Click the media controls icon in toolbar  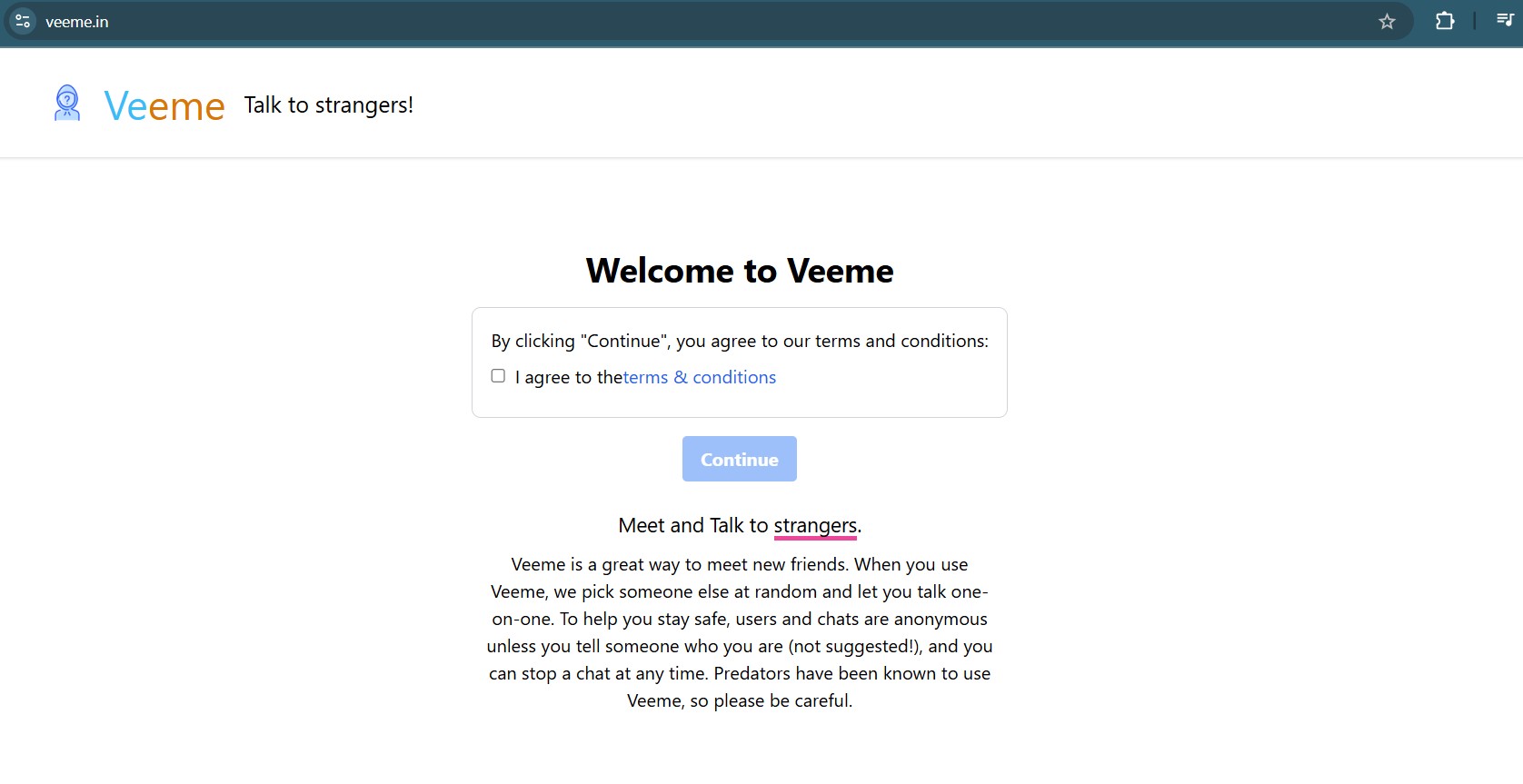click(x=1506, y=20)
